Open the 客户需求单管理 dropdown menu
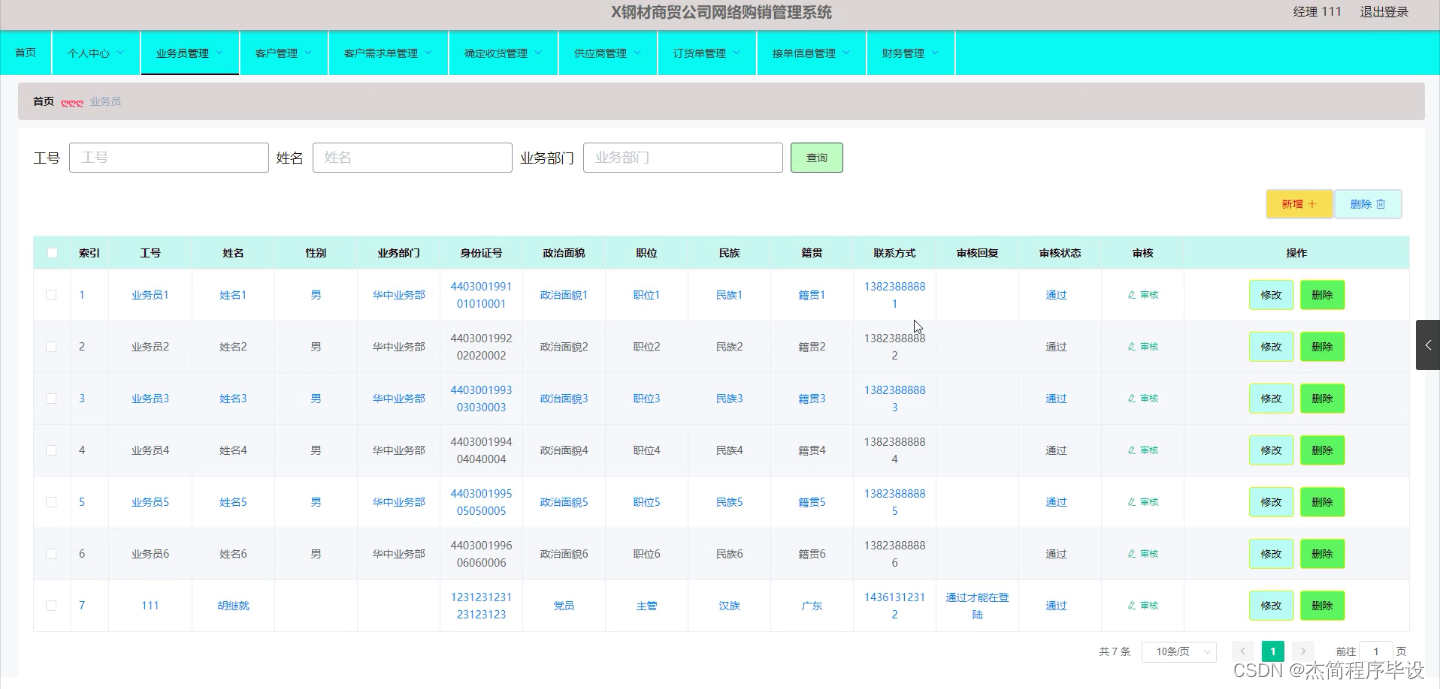The height and width of the screenshot is (689, 1440). (x=388, y=53)
